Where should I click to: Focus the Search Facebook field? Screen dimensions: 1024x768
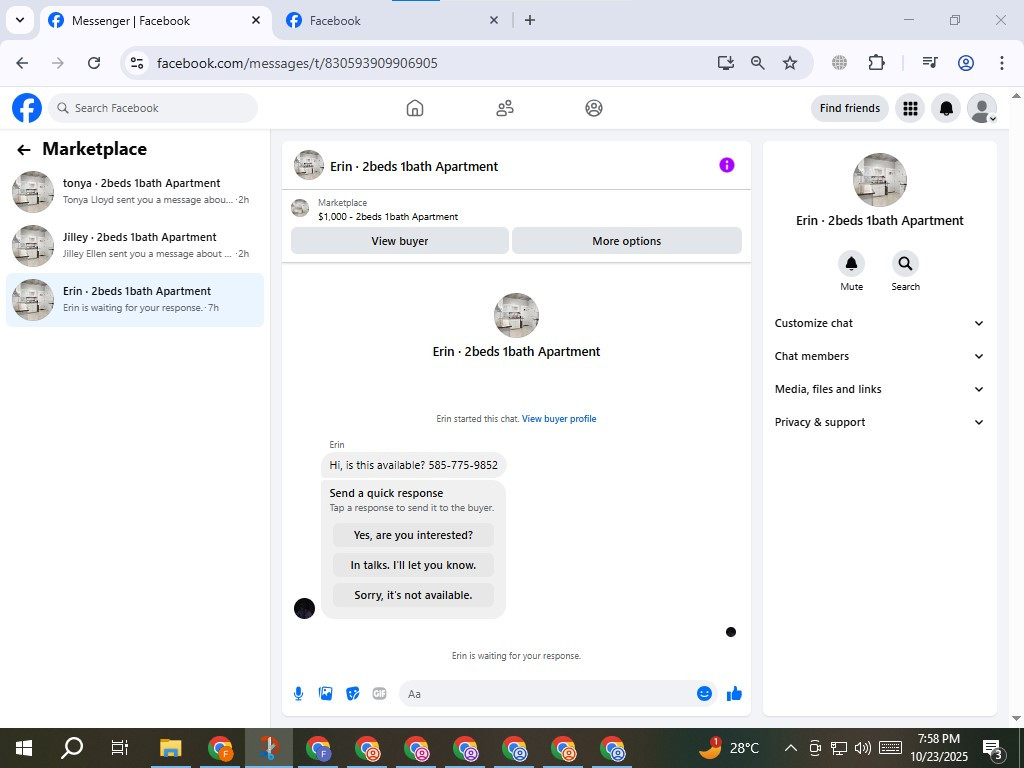tap(153, 108)
